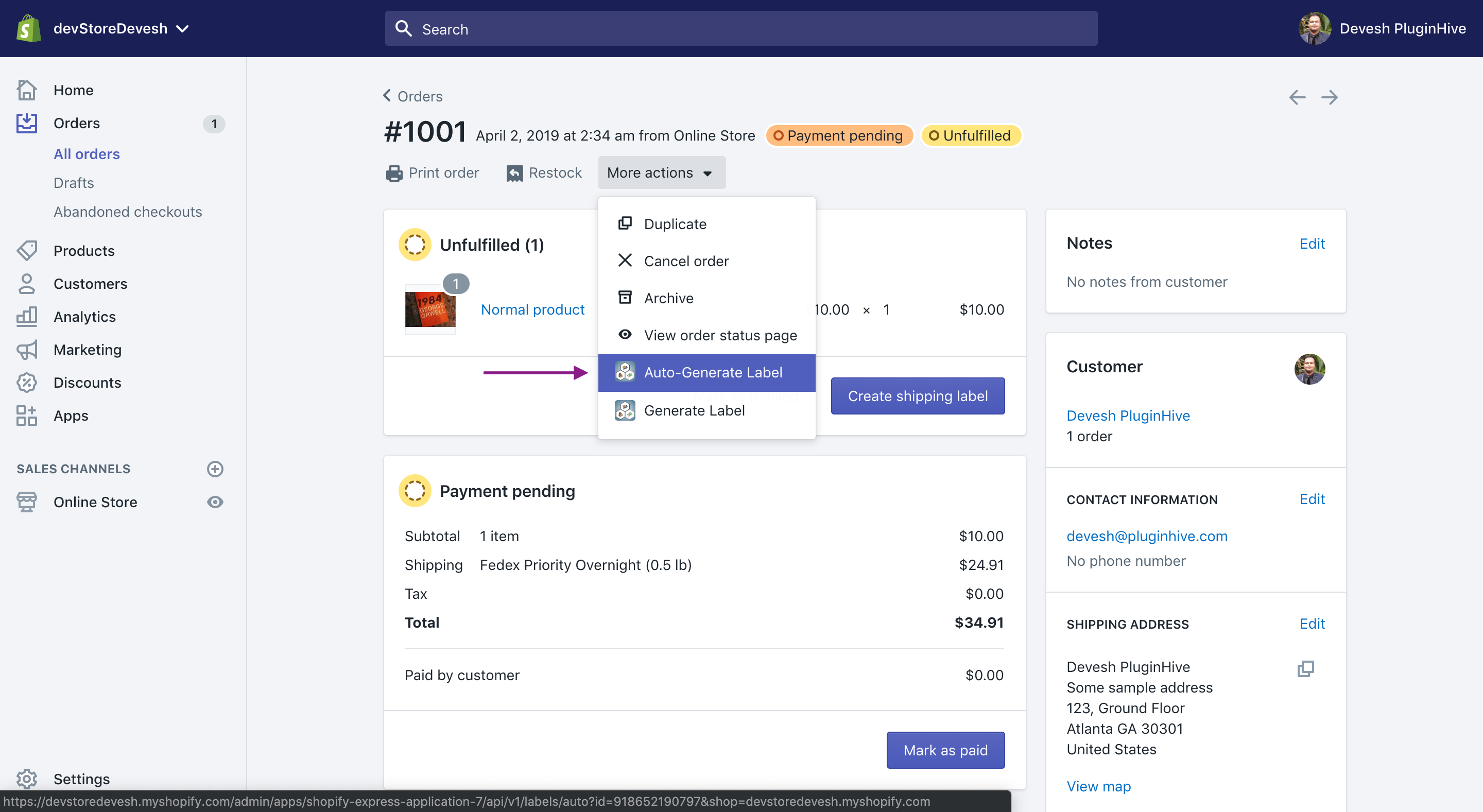Toggle the More actions dropdown
This screenshot has width=1483, height=812.
[x=662, y=172]
